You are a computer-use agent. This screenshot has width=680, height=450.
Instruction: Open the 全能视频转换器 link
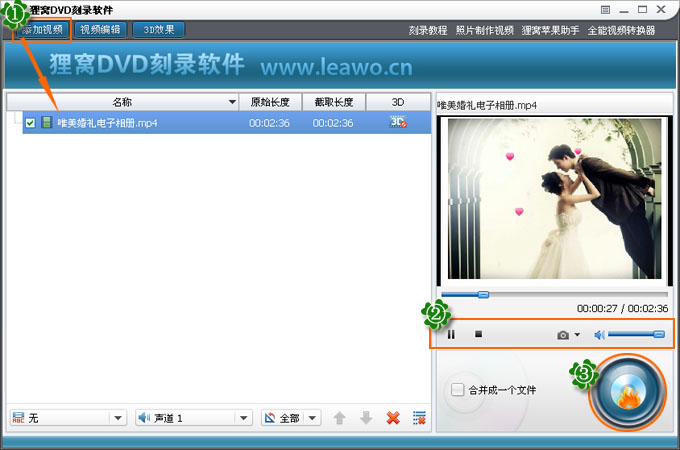621,30
